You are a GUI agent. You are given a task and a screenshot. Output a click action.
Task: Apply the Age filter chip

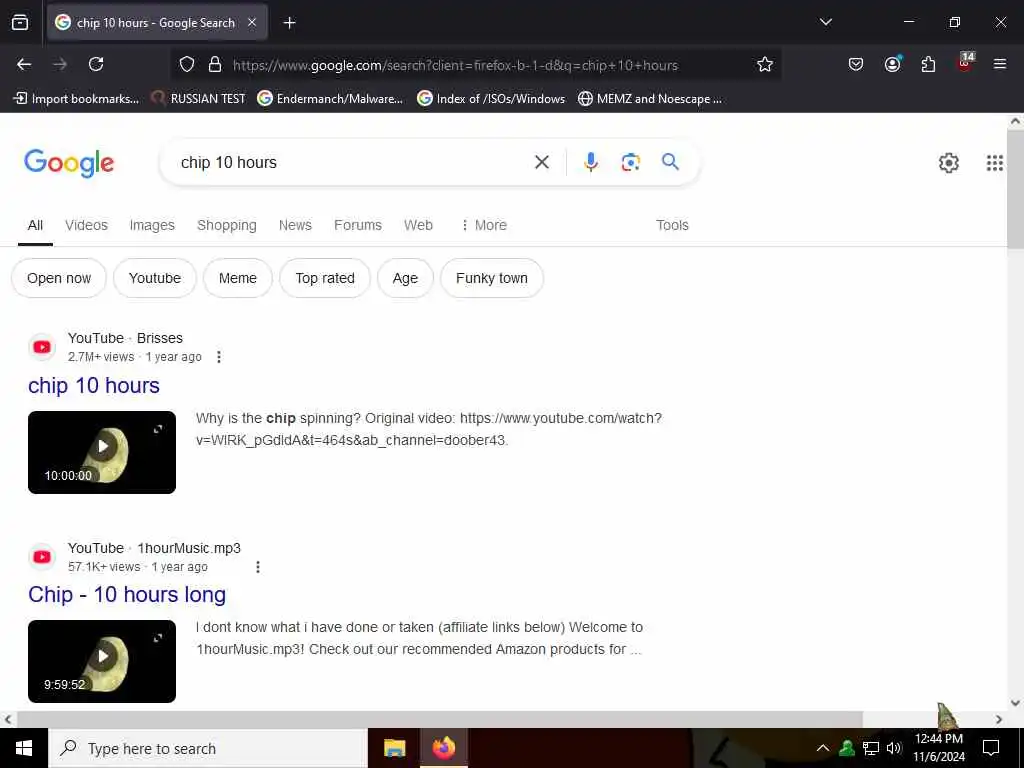(405, 278)
